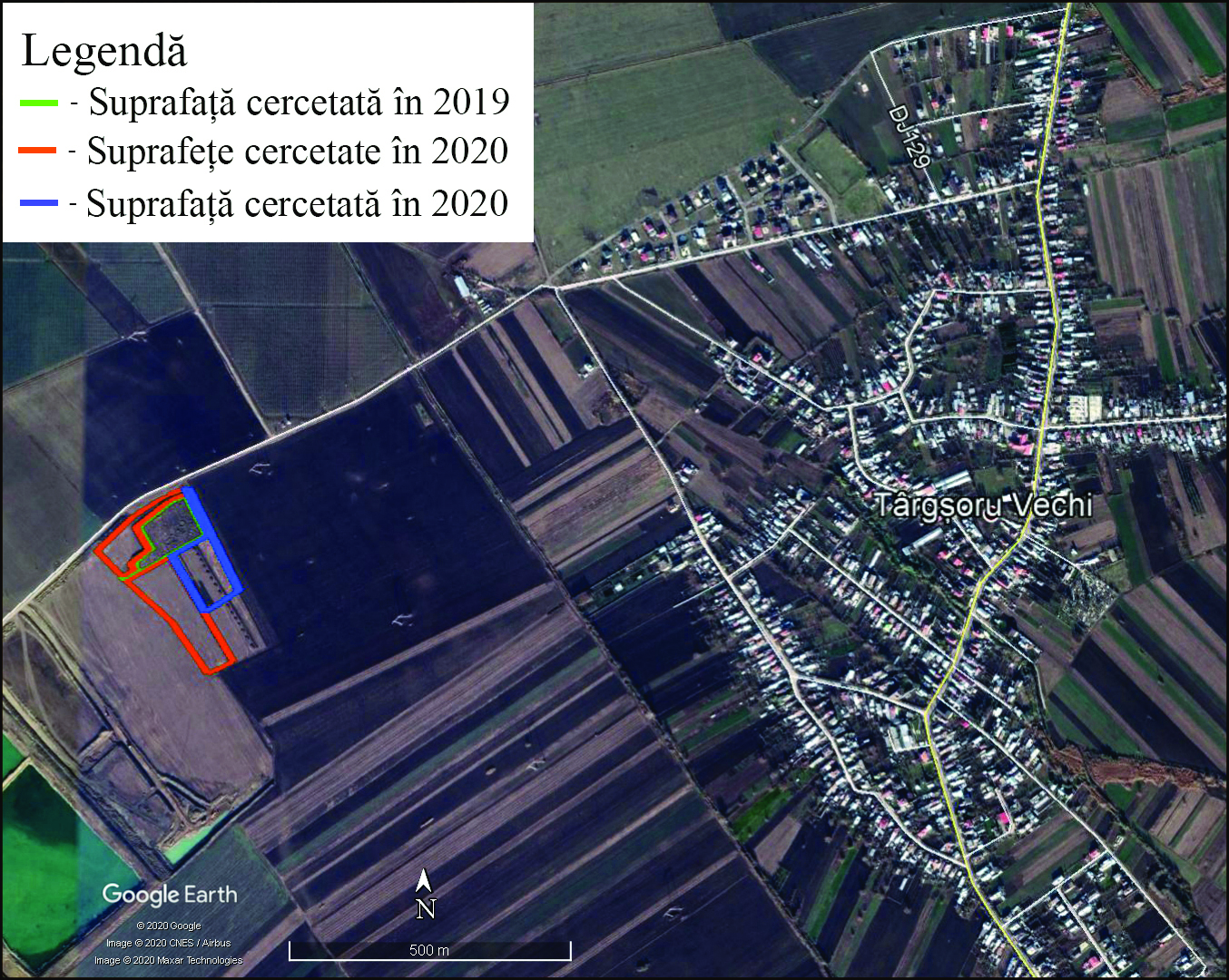Screen dimensions: 1229x980
Task: Click the Image © 2020 CNES / Airbus text
Action: [x=169, y=943]
